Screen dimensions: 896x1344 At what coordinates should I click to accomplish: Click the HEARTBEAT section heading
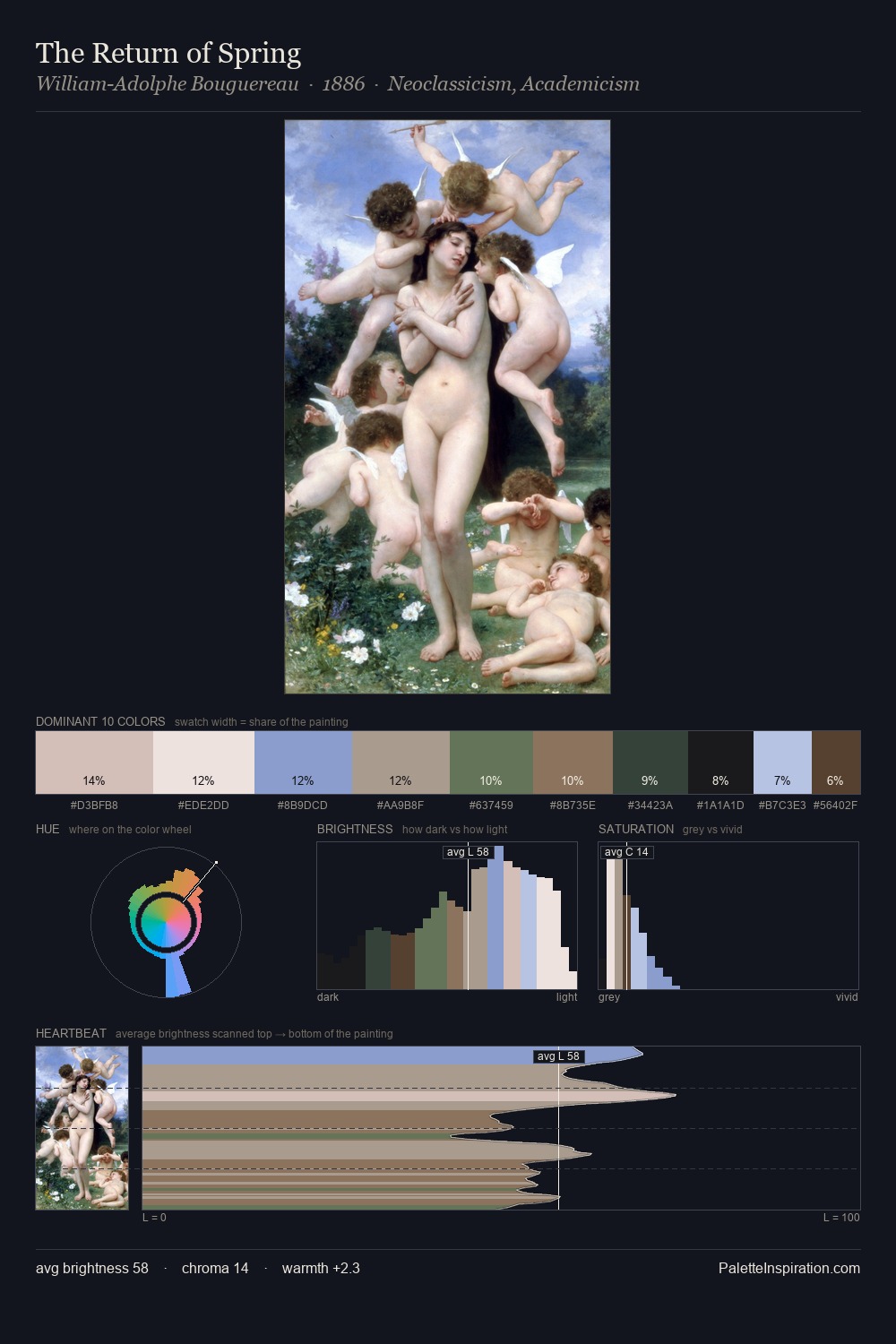(x=71, y=1033)
